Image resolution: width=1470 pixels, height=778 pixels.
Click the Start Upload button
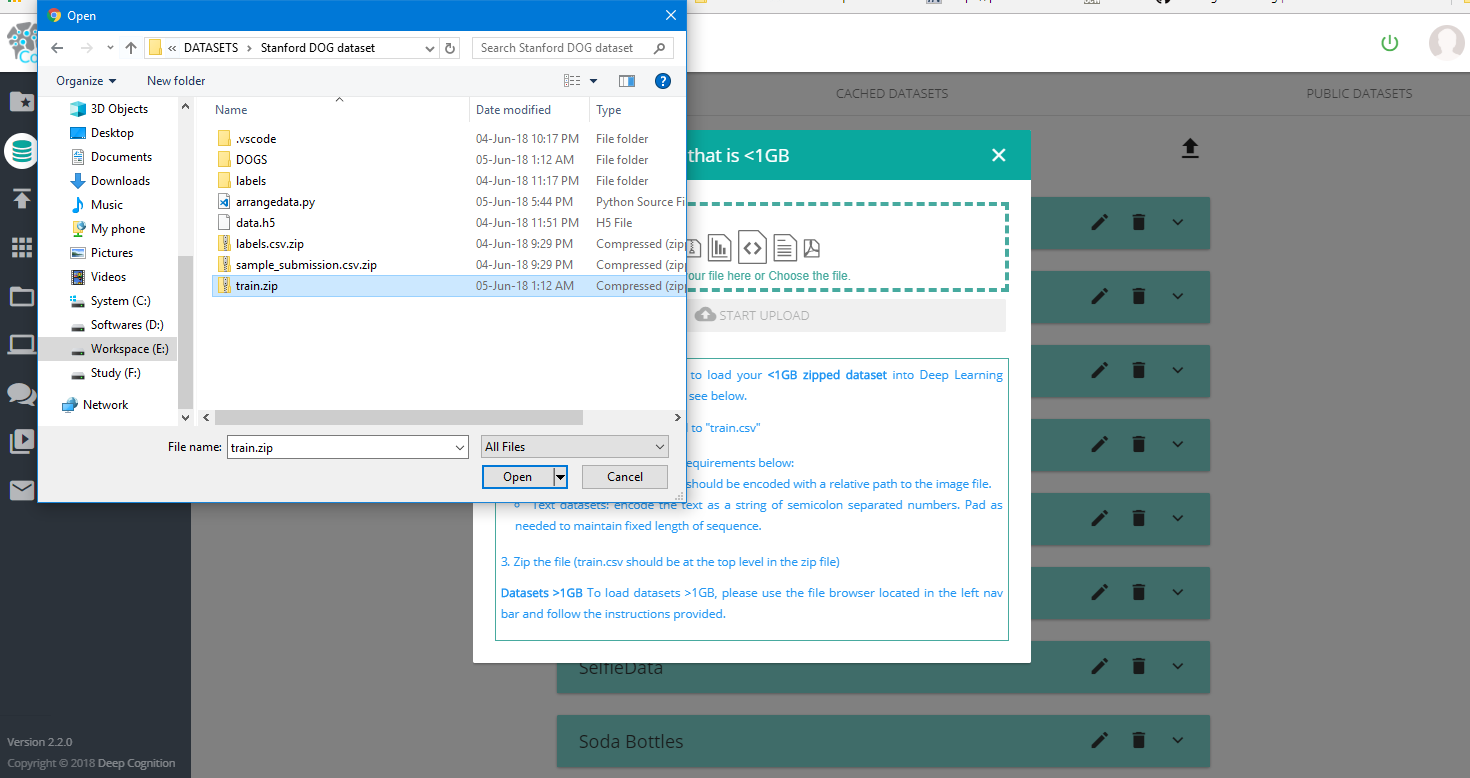752,315
